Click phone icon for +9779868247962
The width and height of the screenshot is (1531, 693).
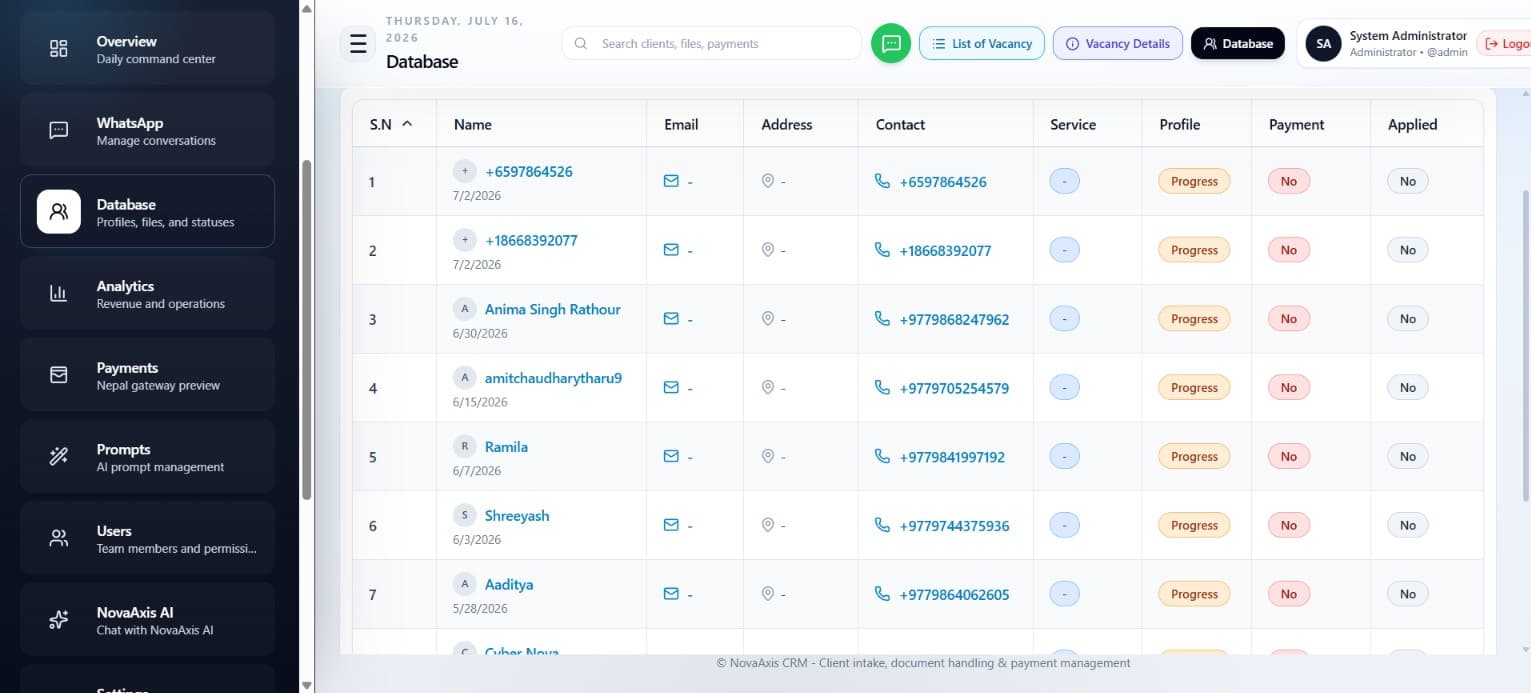pyautogui.click(x=882, y=319)
